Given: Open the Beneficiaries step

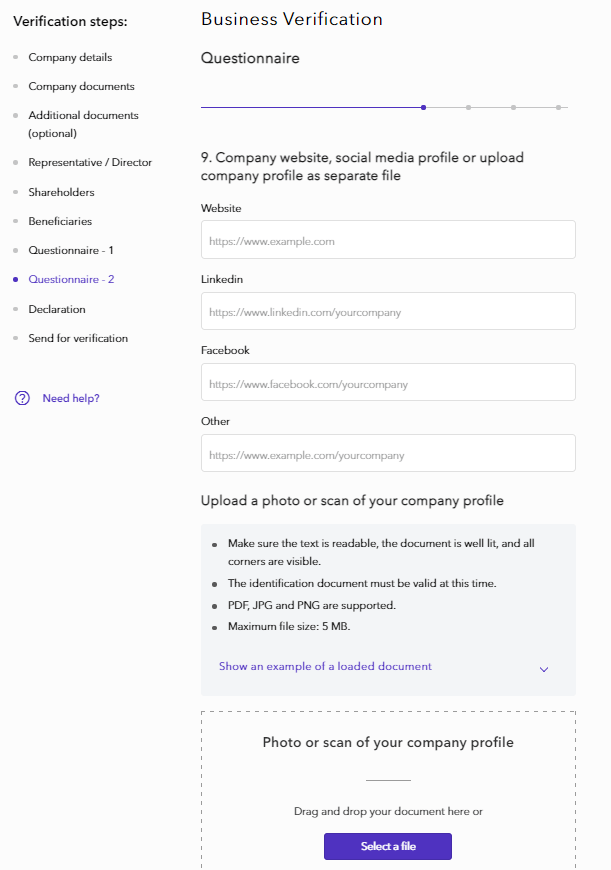Looking at the screenshot, I should click(61, 221).
